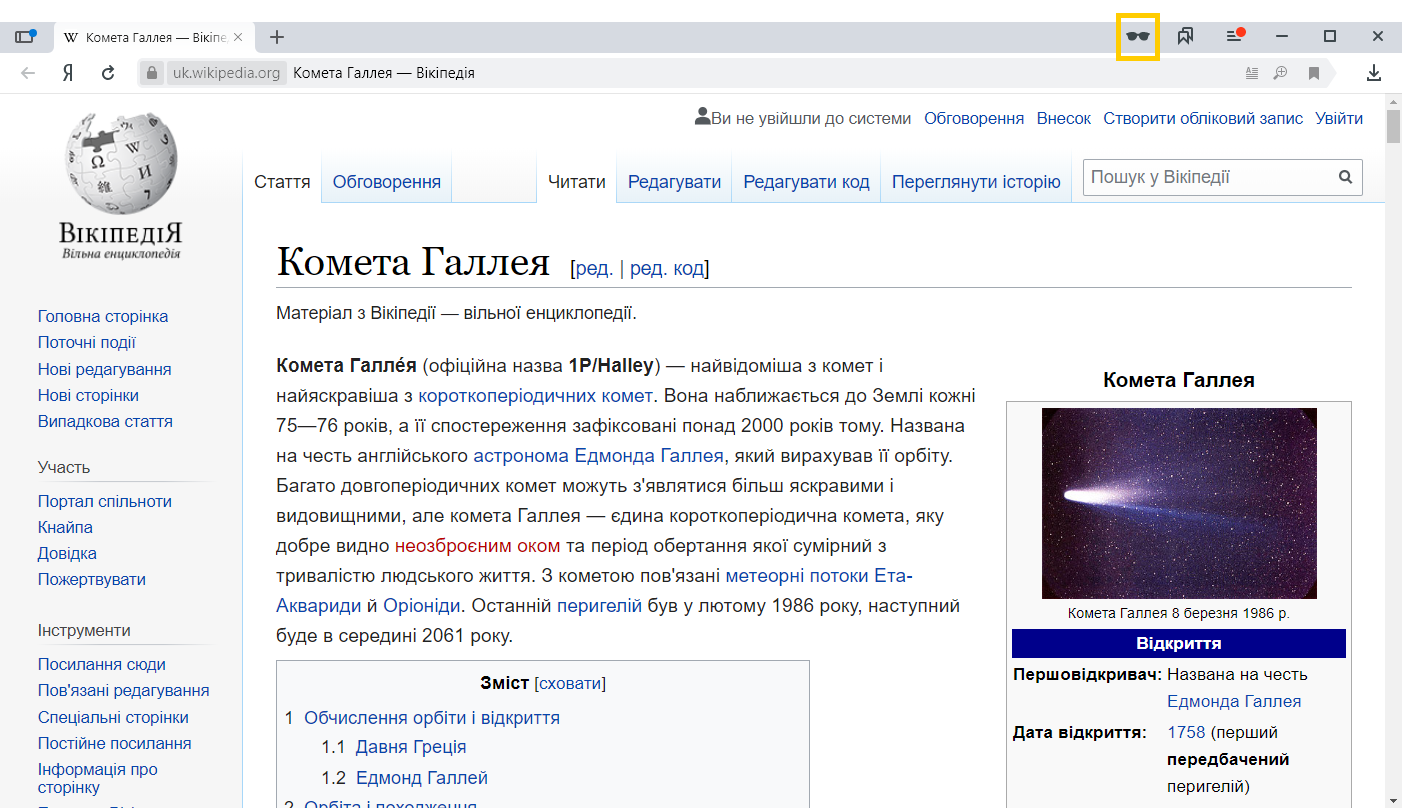Click Створити обліковий запис

click(1203, 118)
